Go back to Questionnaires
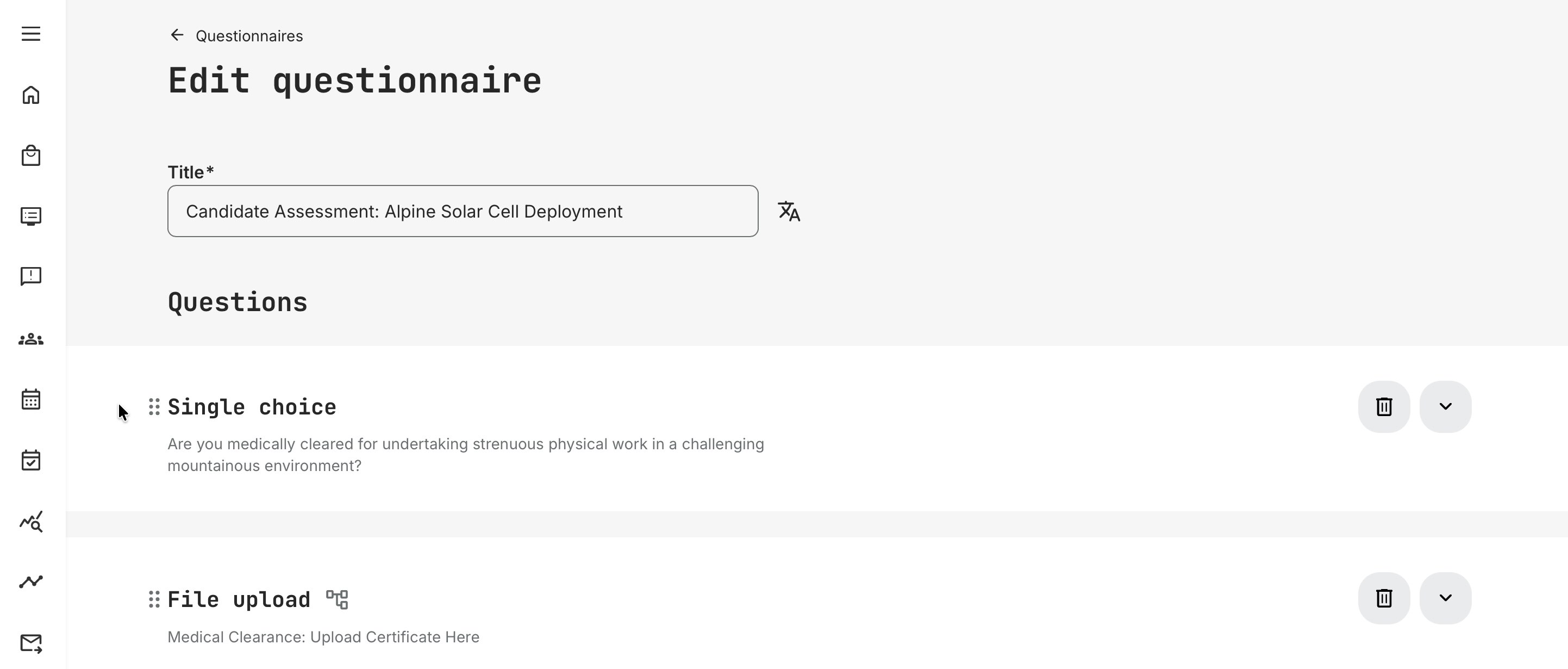1568x669 pixels. (248, 35)
